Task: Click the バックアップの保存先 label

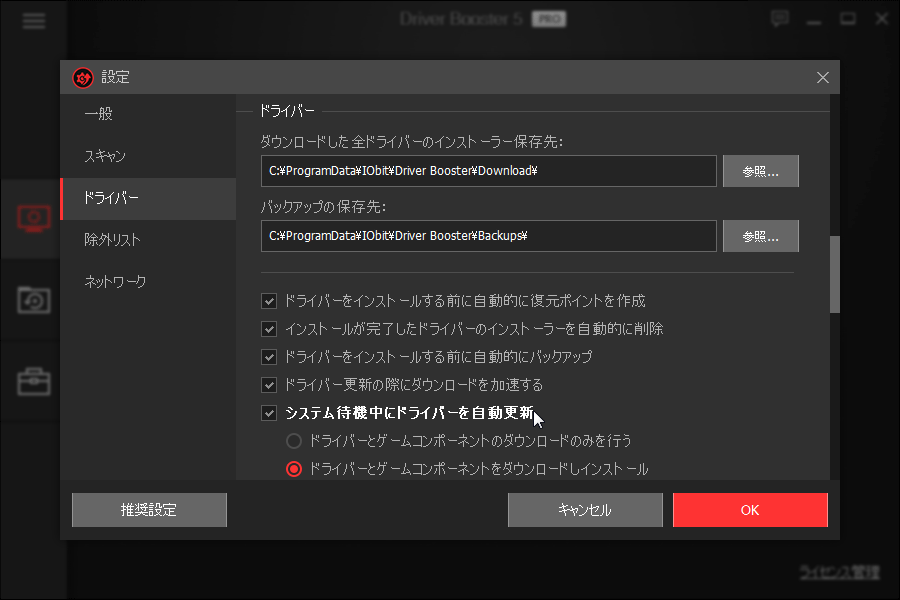Action: point(323,207)
